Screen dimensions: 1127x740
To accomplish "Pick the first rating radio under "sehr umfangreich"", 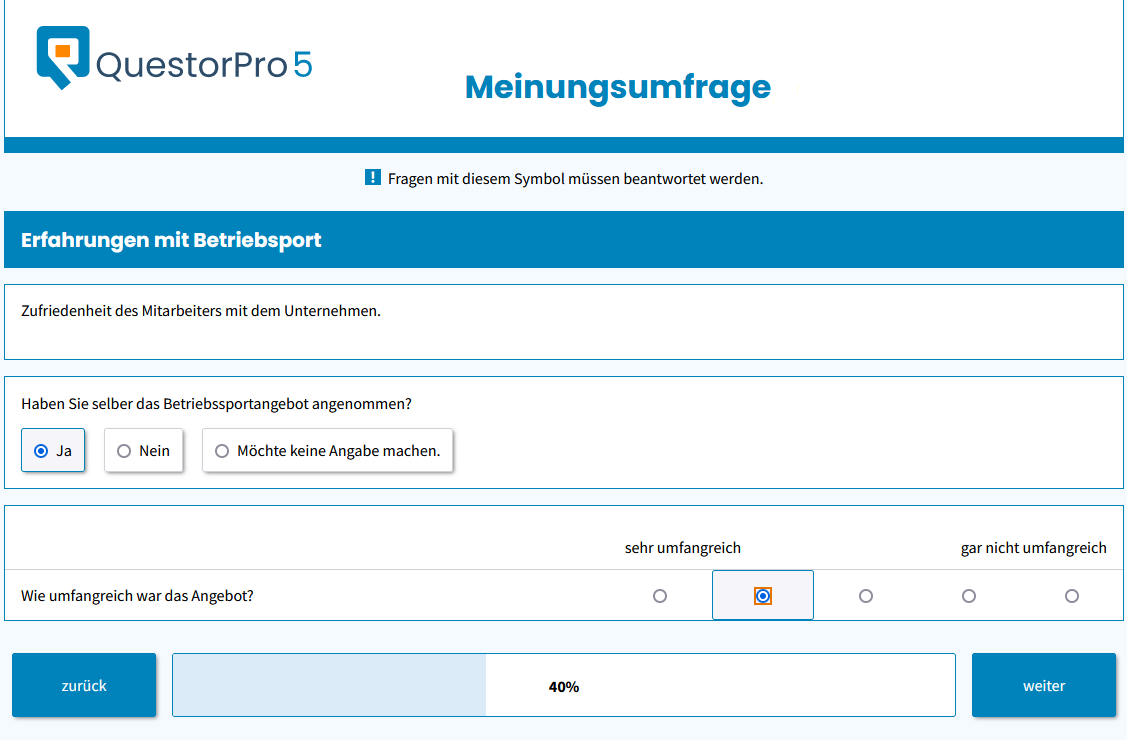I will (660, 596).
